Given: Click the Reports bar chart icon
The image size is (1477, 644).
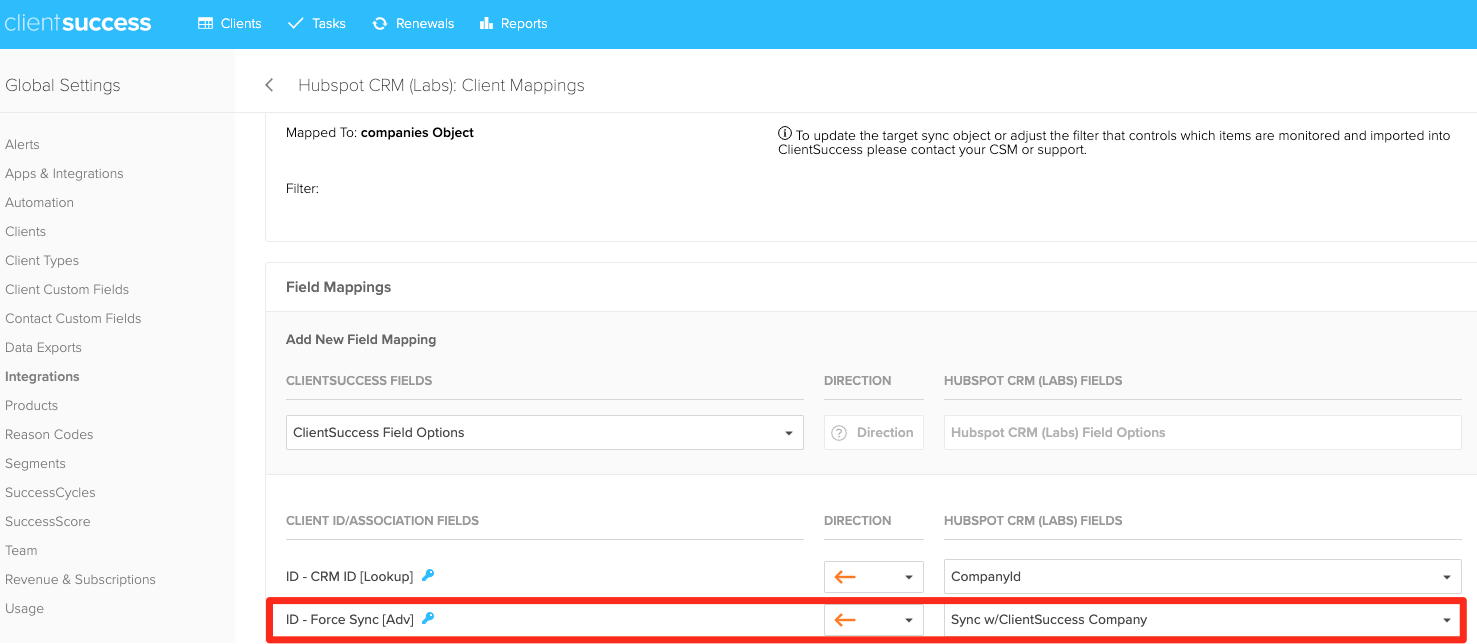Looking at the screenshot, I should (487, 23).
